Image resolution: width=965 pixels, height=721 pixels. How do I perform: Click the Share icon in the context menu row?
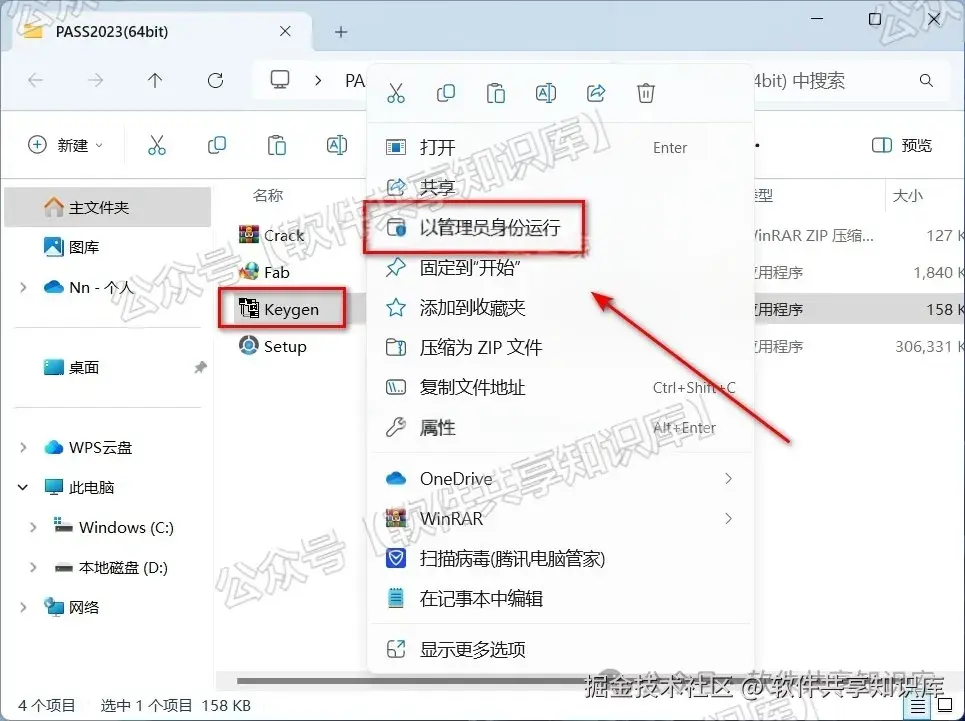coord(596,92)
